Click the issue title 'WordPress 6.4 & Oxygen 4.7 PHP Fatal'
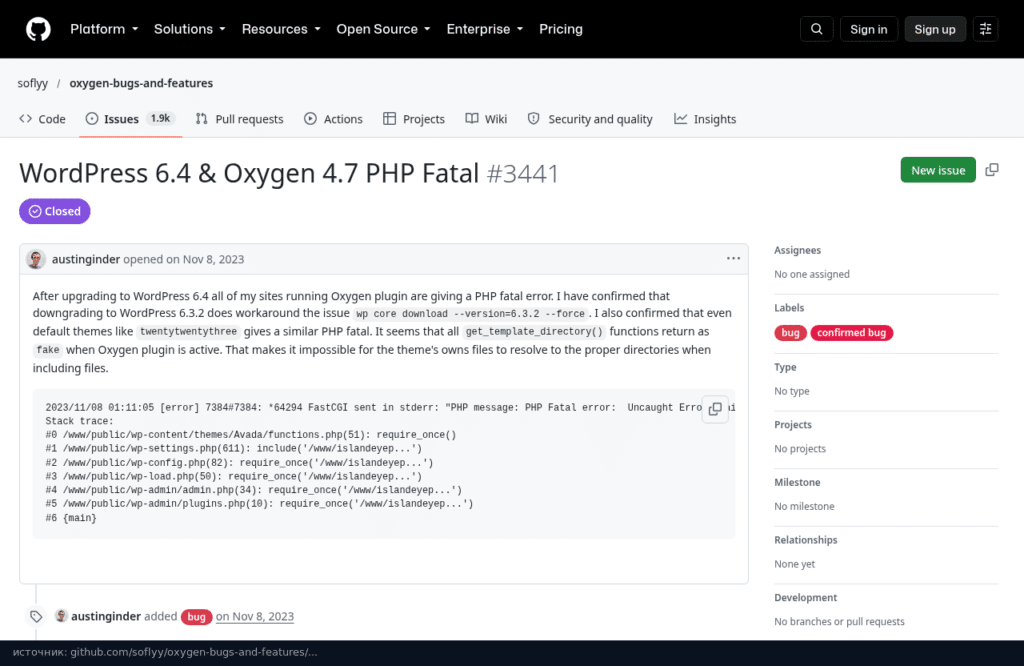1024x666 pixels. [x=249, y=174]
